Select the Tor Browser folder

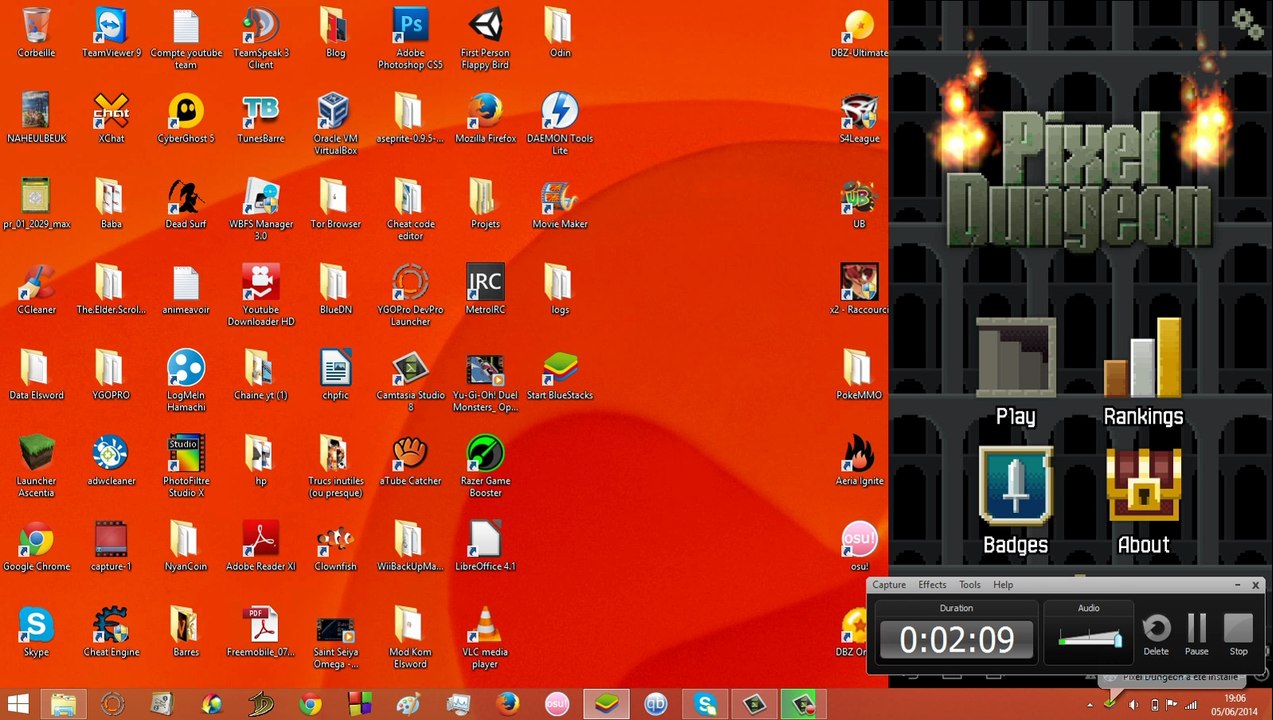[x=335, y=198]
